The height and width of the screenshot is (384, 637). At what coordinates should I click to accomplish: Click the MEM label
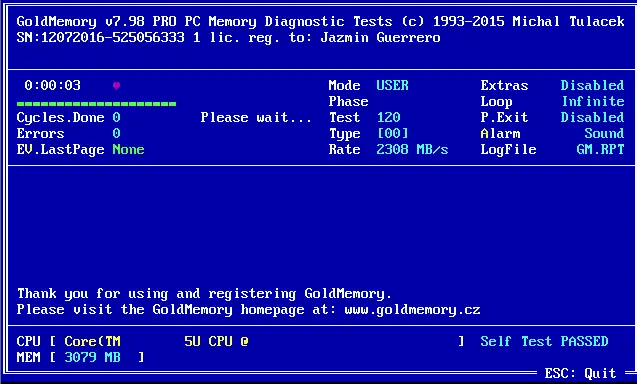[x=28, y=357]
